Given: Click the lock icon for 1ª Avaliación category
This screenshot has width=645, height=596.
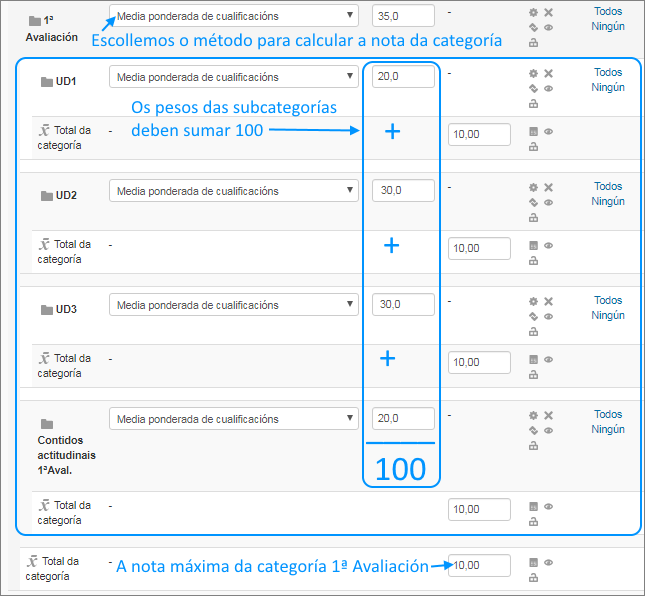Looking at the screenshot, I should click(533, 42).
